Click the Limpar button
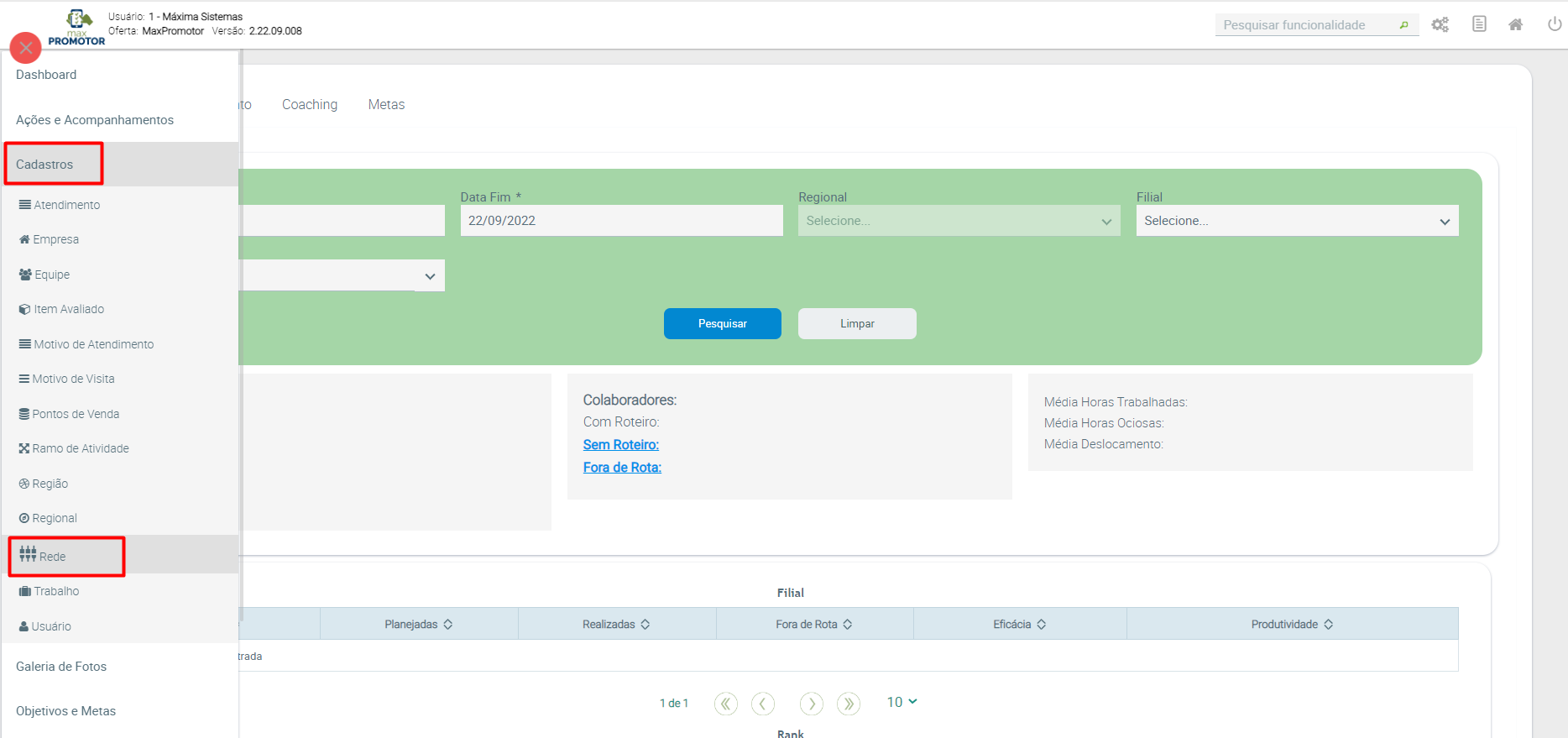1568x738 pixels. 857,323
